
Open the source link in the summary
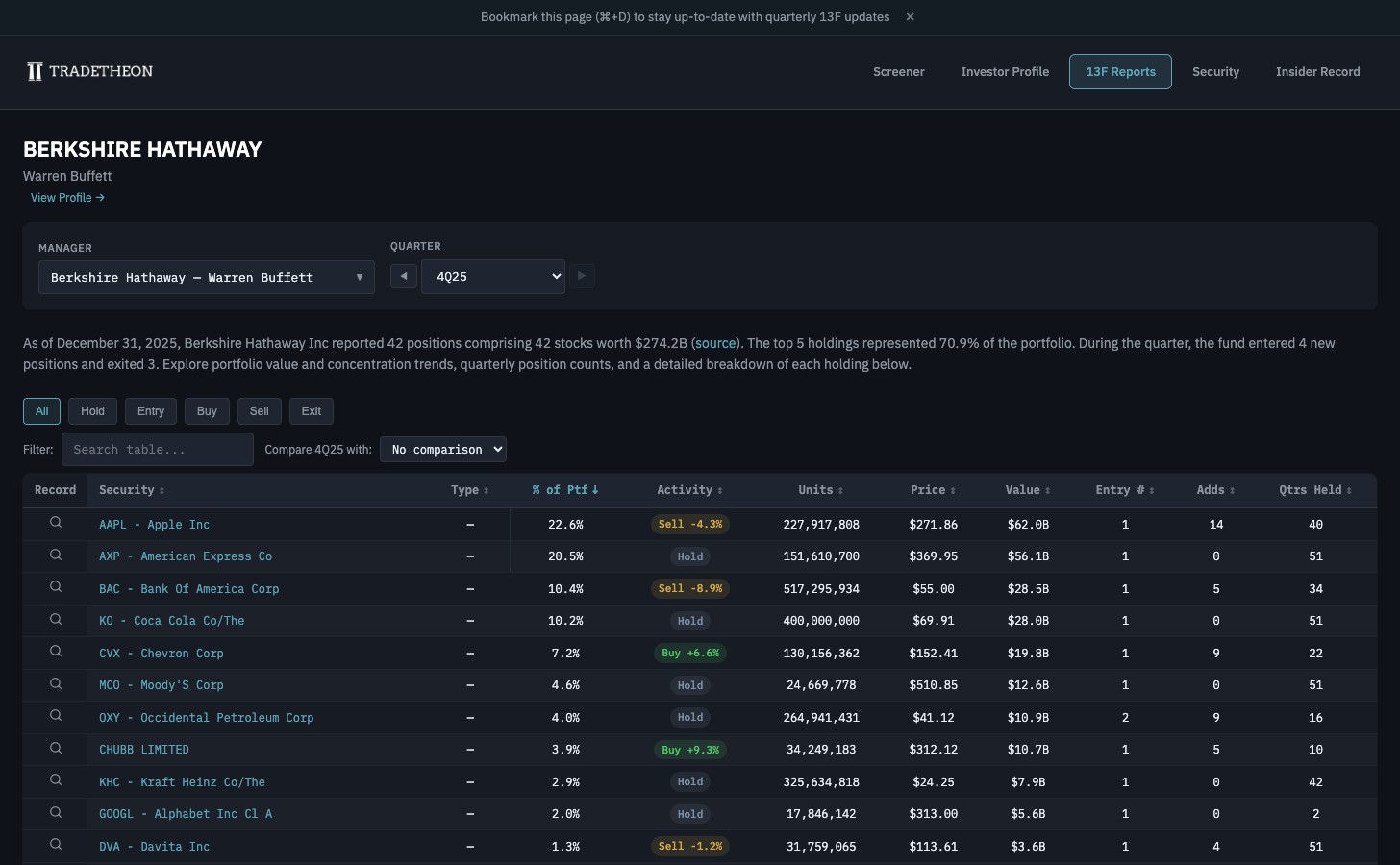point(715,343)
